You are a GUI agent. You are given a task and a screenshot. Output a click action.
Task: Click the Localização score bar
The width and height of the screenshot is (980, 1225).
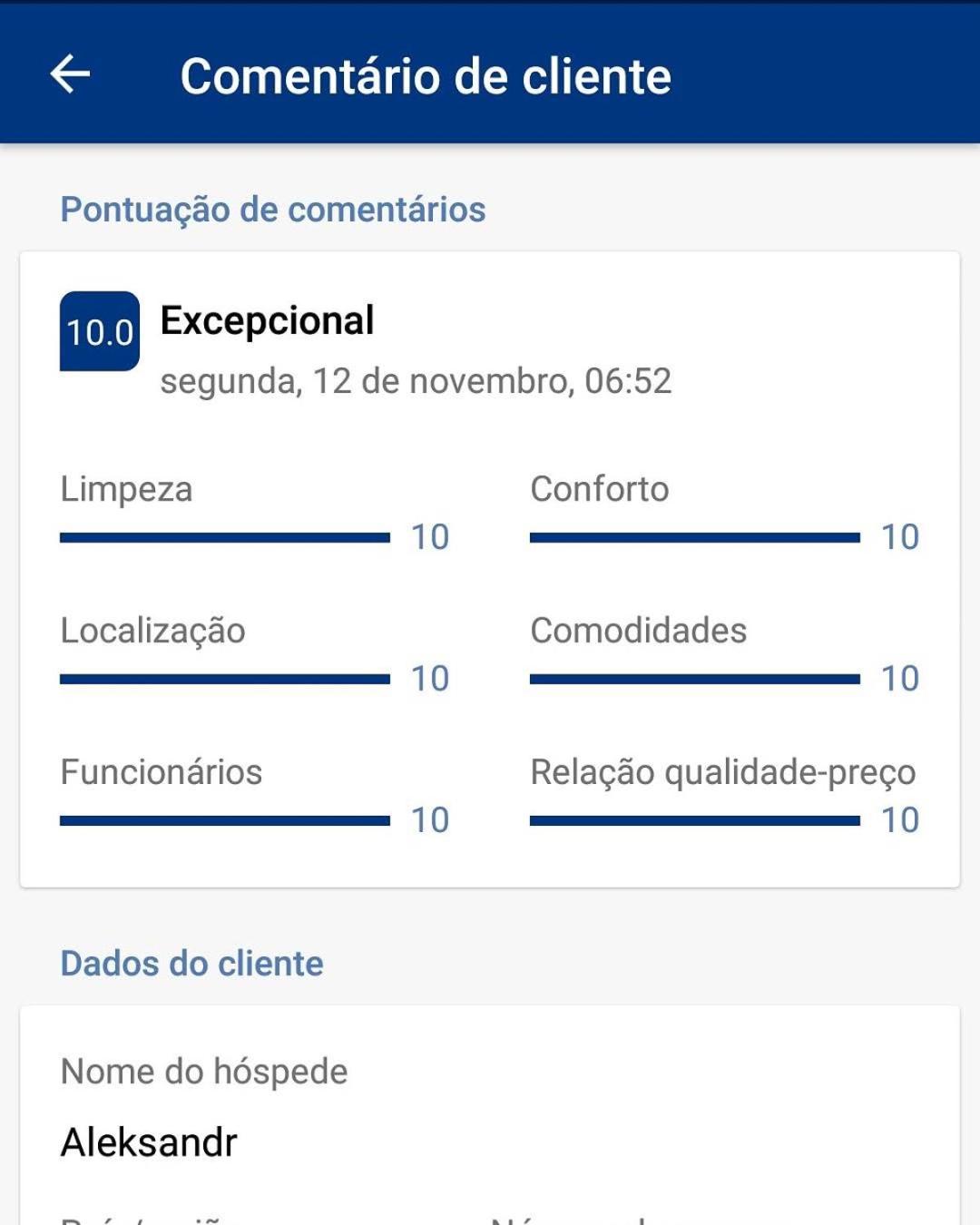[225, 680]
